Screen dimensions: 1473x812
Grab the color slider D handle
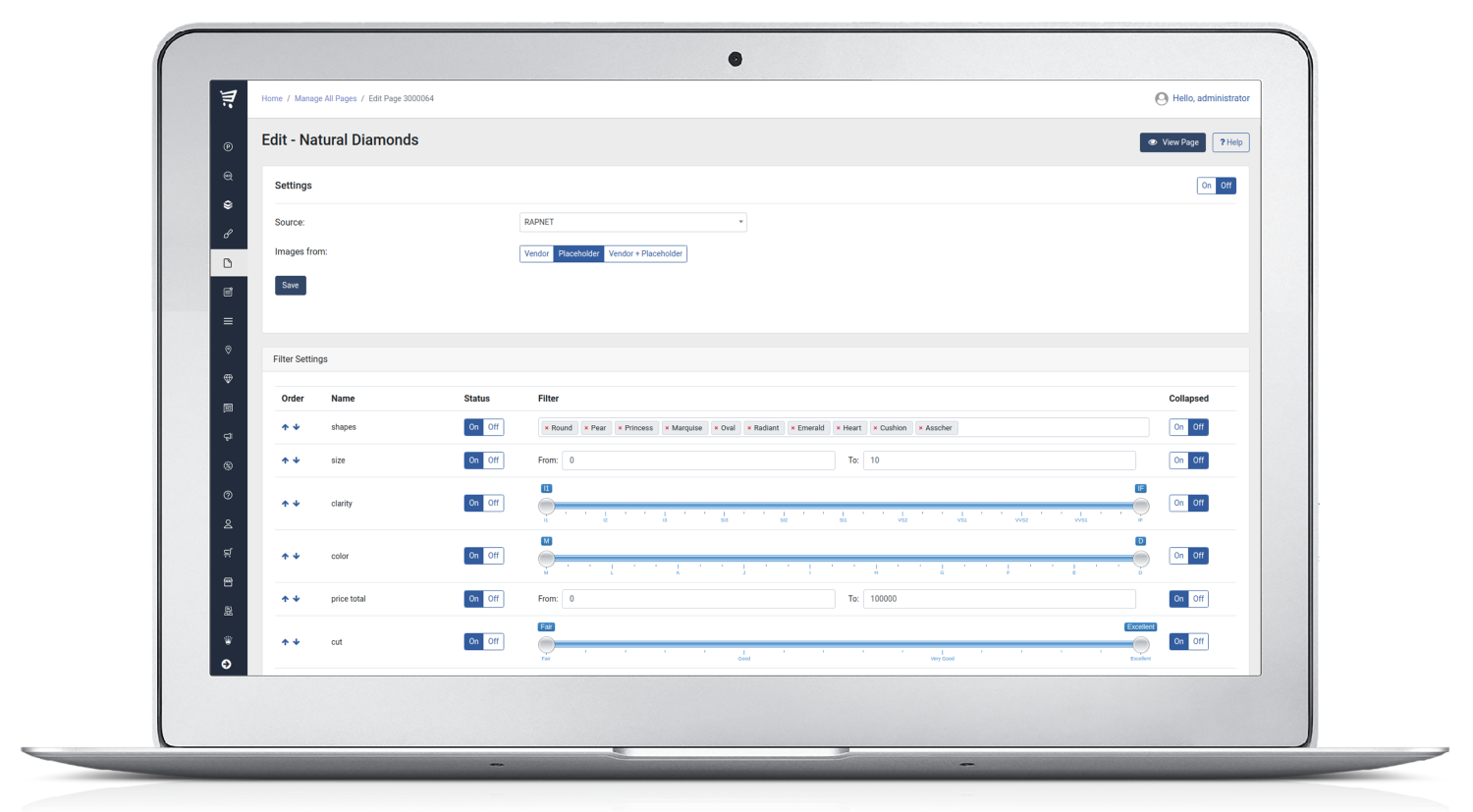[x=1140, y=559]
